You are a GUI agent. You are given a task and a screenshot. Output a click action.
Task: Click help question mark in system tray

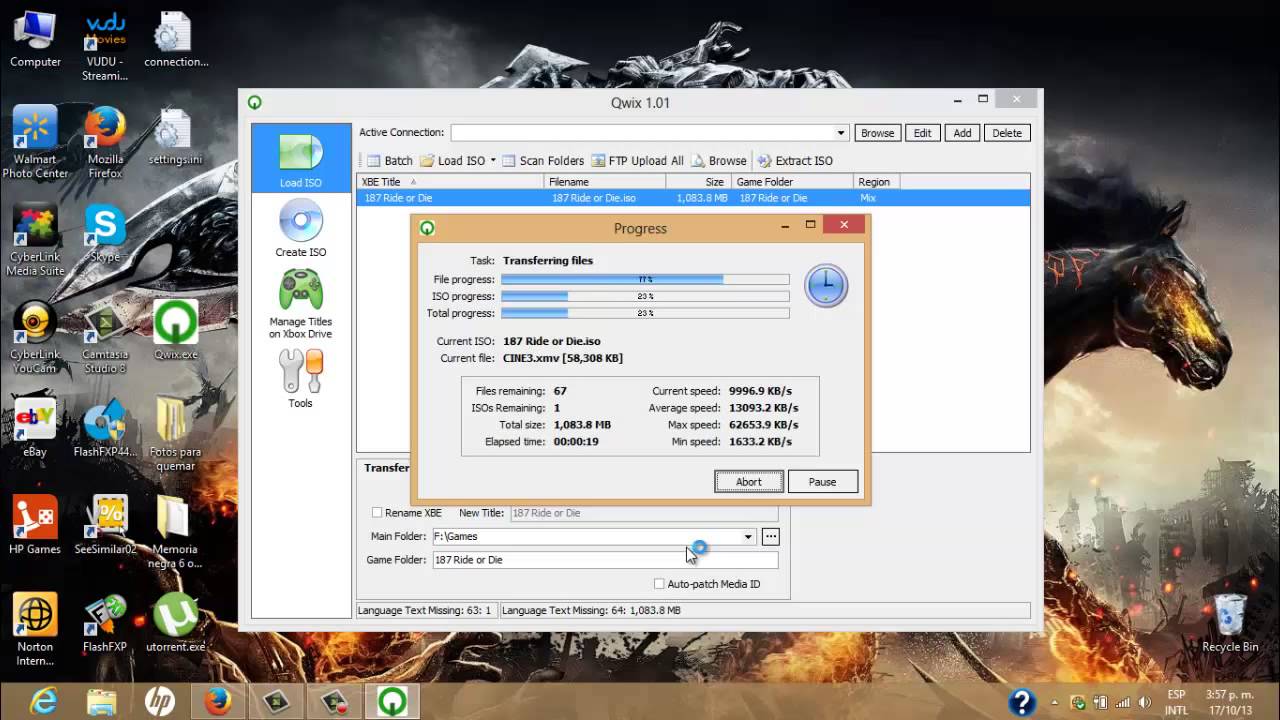1021,701
